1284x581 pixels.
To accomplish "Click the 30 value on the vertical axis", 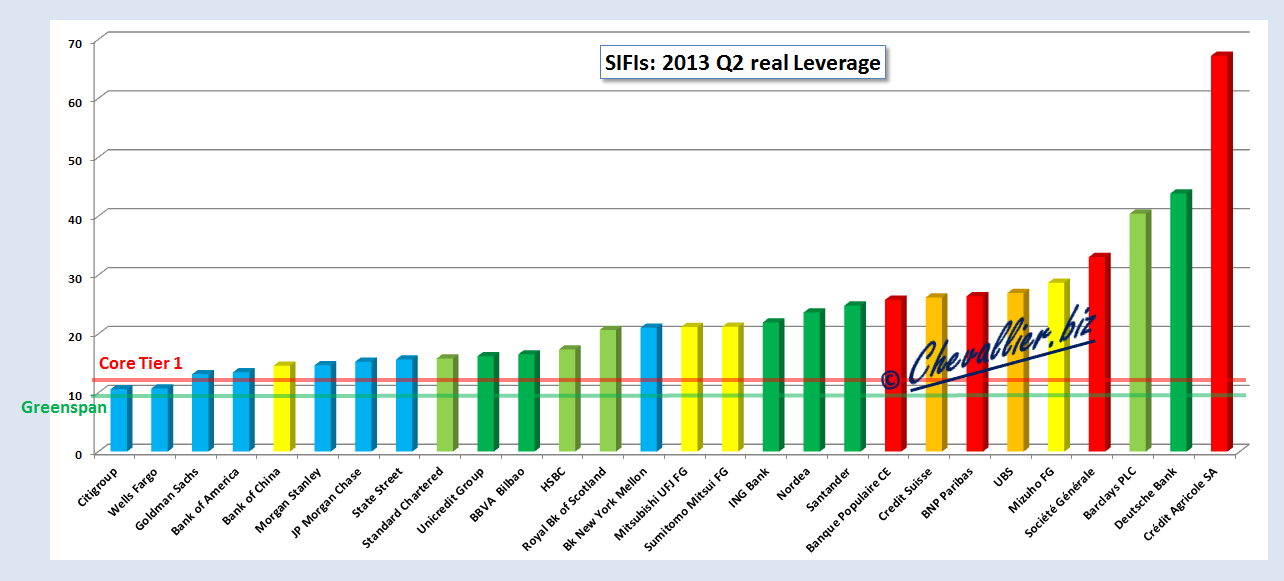I will pos(74,277).
